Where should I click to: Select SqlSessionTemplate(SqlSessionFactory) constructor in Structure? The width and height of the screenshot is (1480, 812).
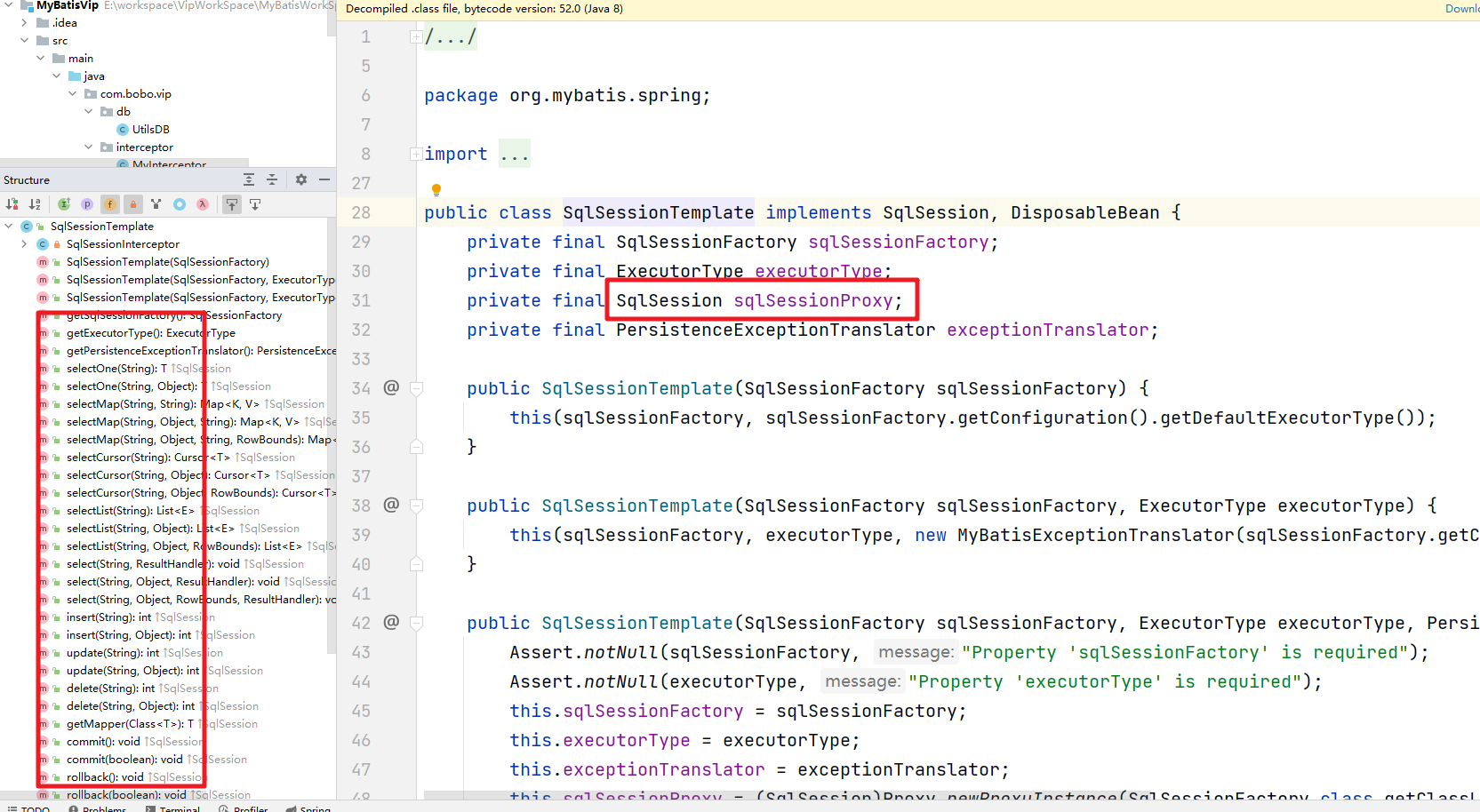167,262
